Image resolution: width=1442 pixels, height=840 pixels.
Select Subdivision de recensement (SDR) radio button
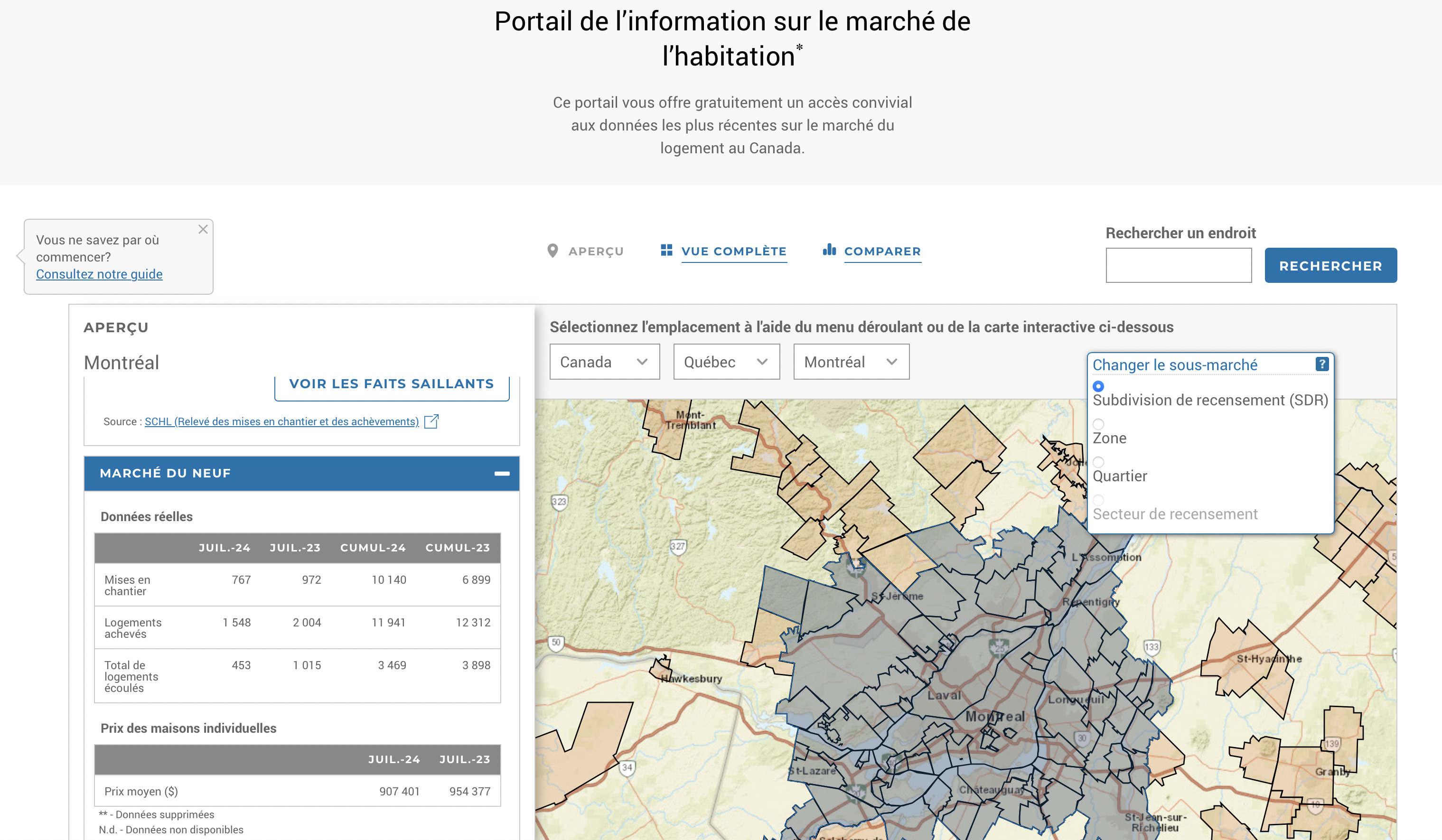pos(1098,386)
